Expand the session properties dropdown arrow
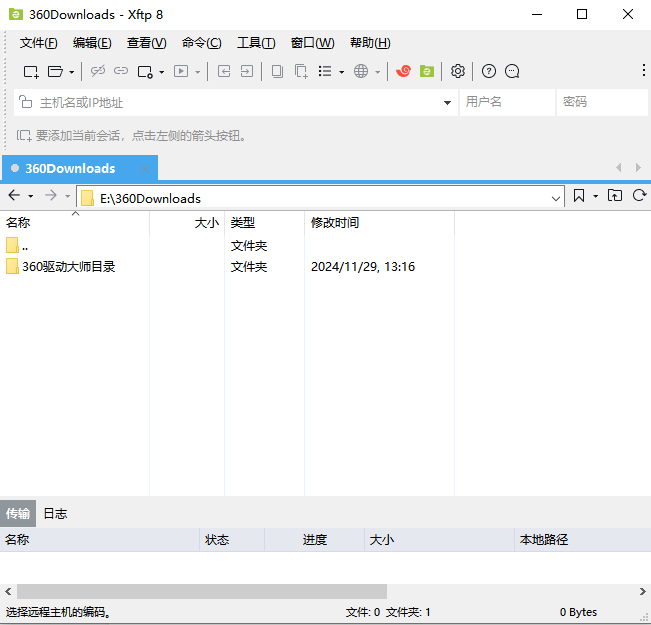The width and height of the screenshot is (651, 625). [162, 72]
